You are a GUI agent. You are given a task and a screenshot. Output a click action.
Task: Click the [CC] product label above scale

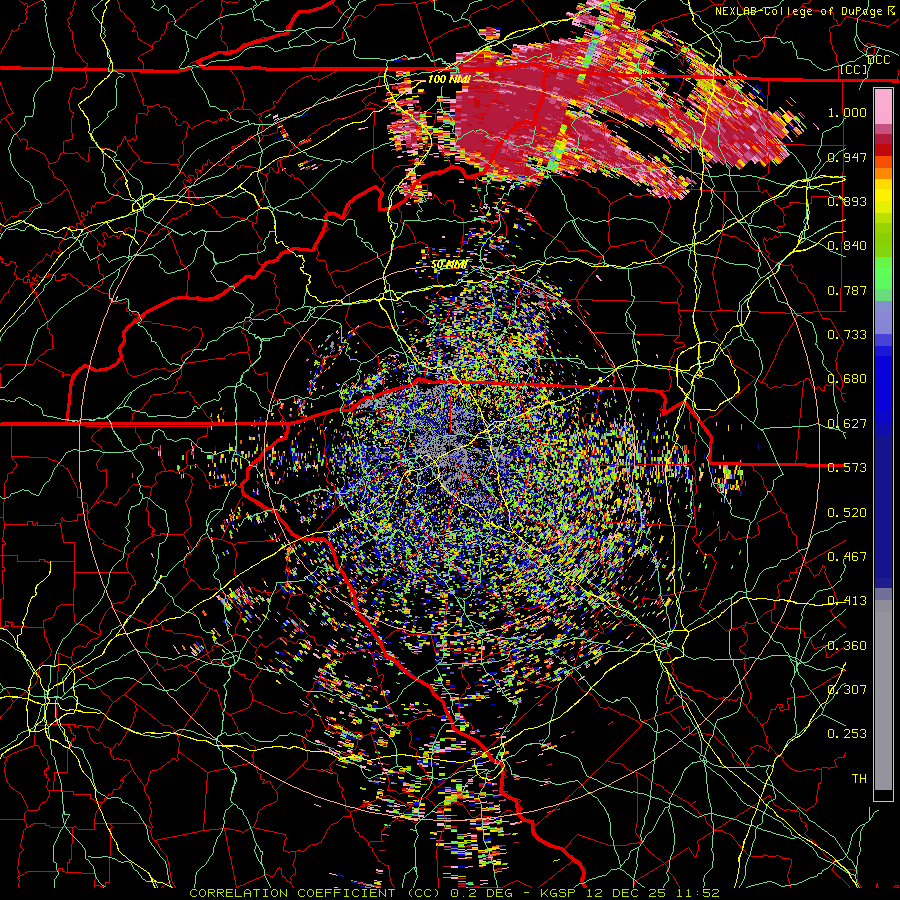click(x=854, y=69)
